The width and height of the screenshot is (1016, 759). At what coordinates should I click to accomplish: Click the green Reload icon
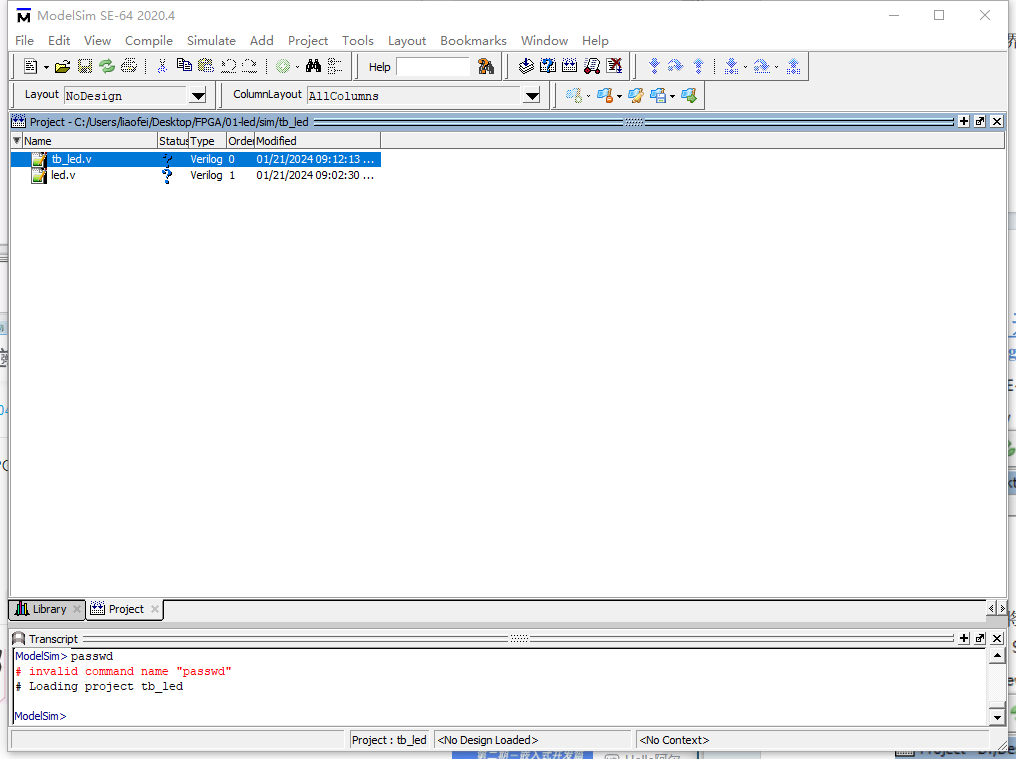(107, 66)
